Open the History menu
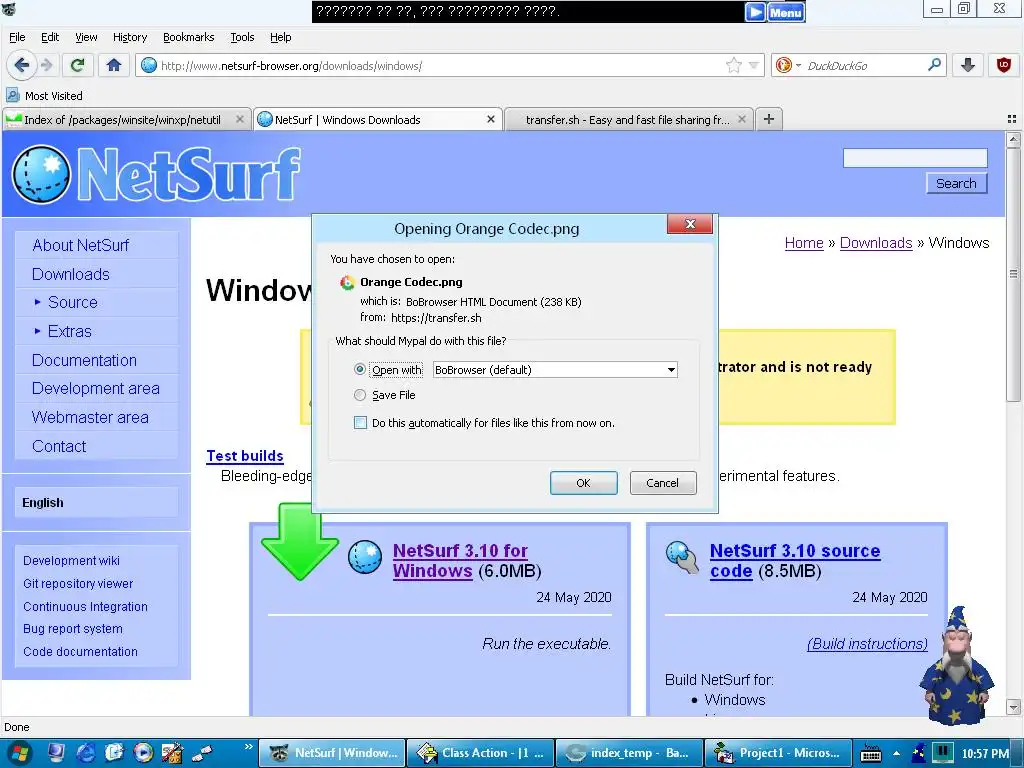The width and height of the screenshot is (1024, 768). [130, 37]
